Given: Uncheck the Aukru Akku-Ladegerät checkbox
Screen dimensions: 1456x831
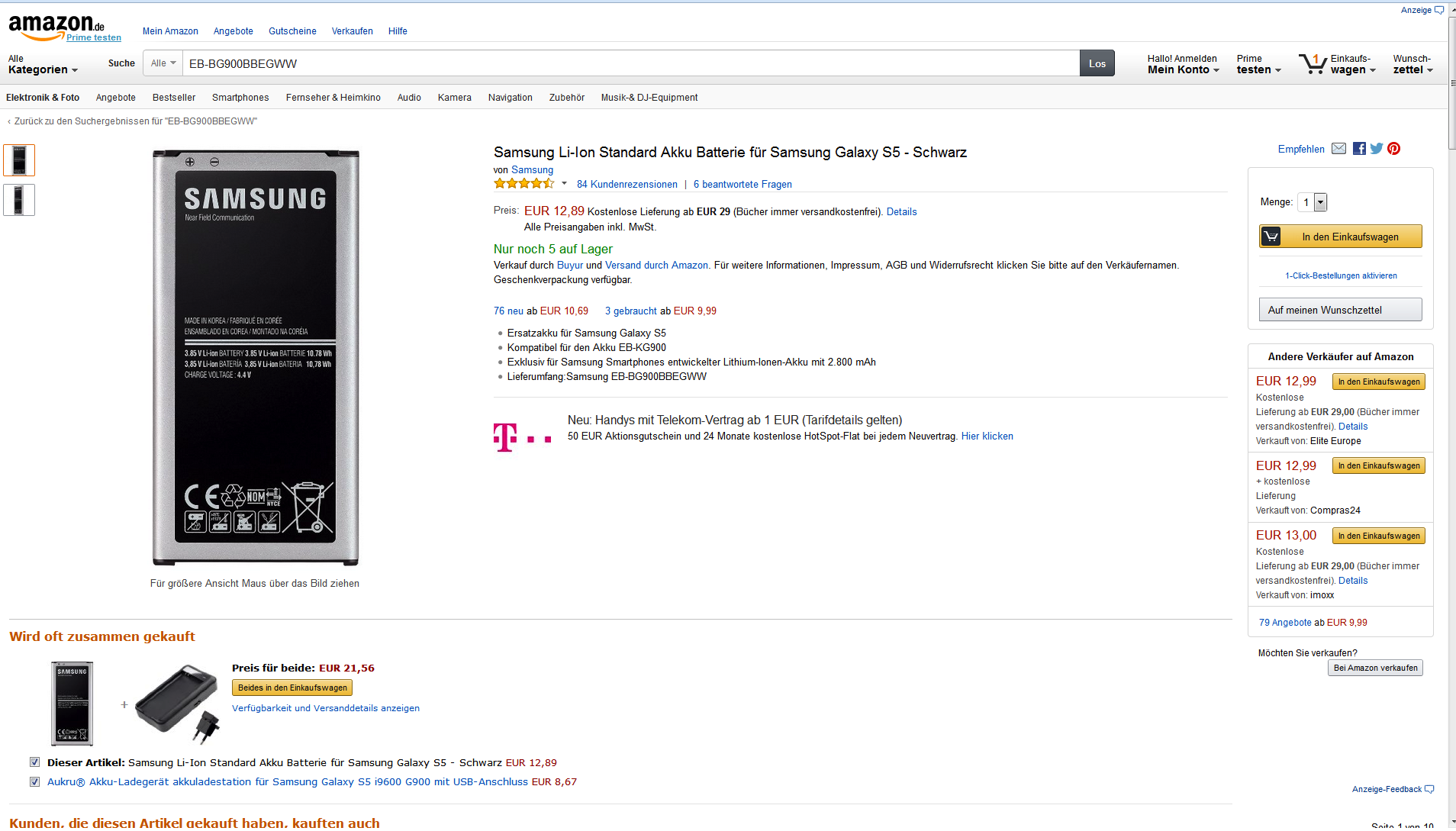Looking at the screenshot, I should click(34, 781).
